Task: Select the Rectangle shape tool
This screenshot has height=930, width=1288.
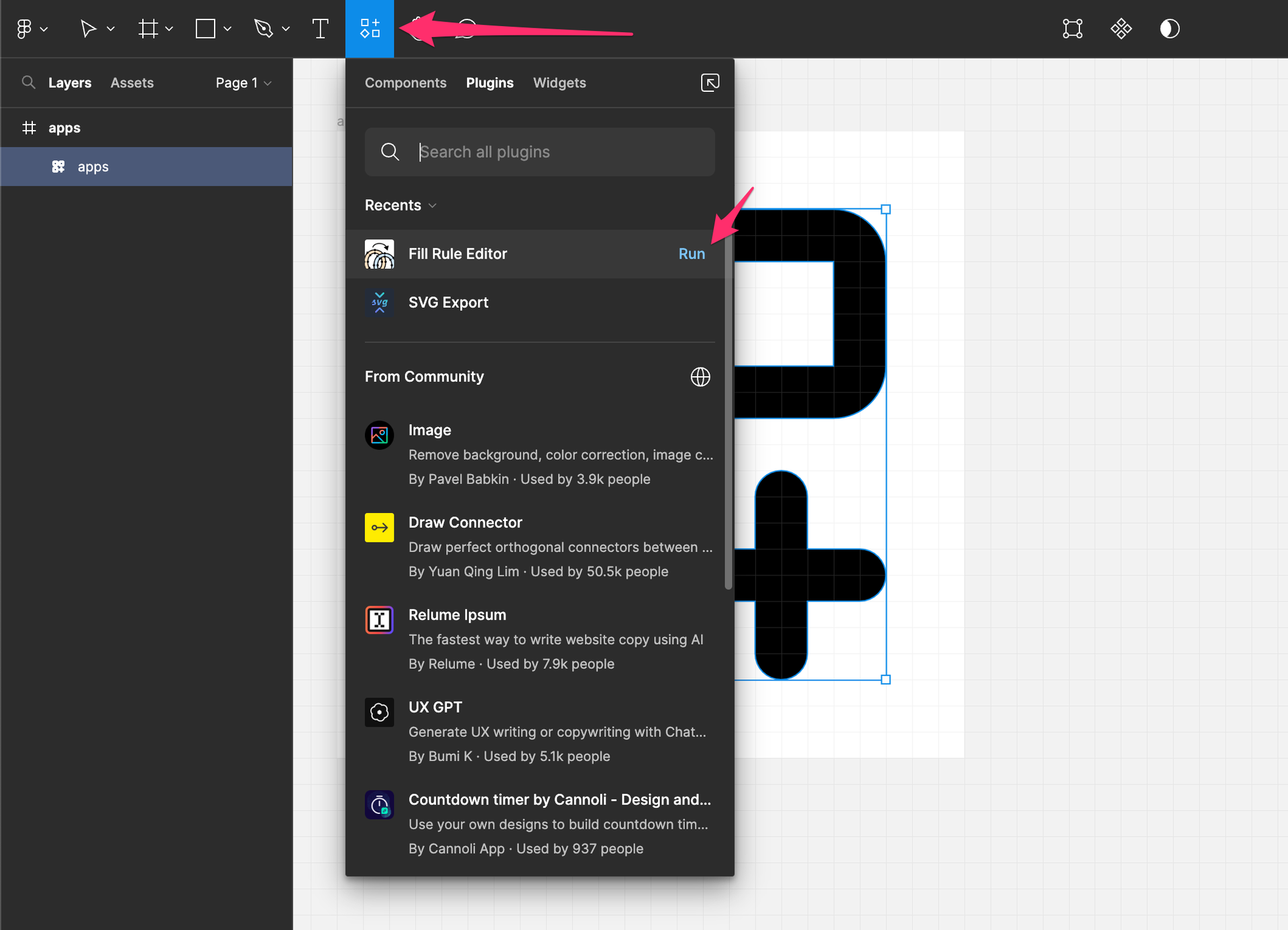Action: coord(205,29)
